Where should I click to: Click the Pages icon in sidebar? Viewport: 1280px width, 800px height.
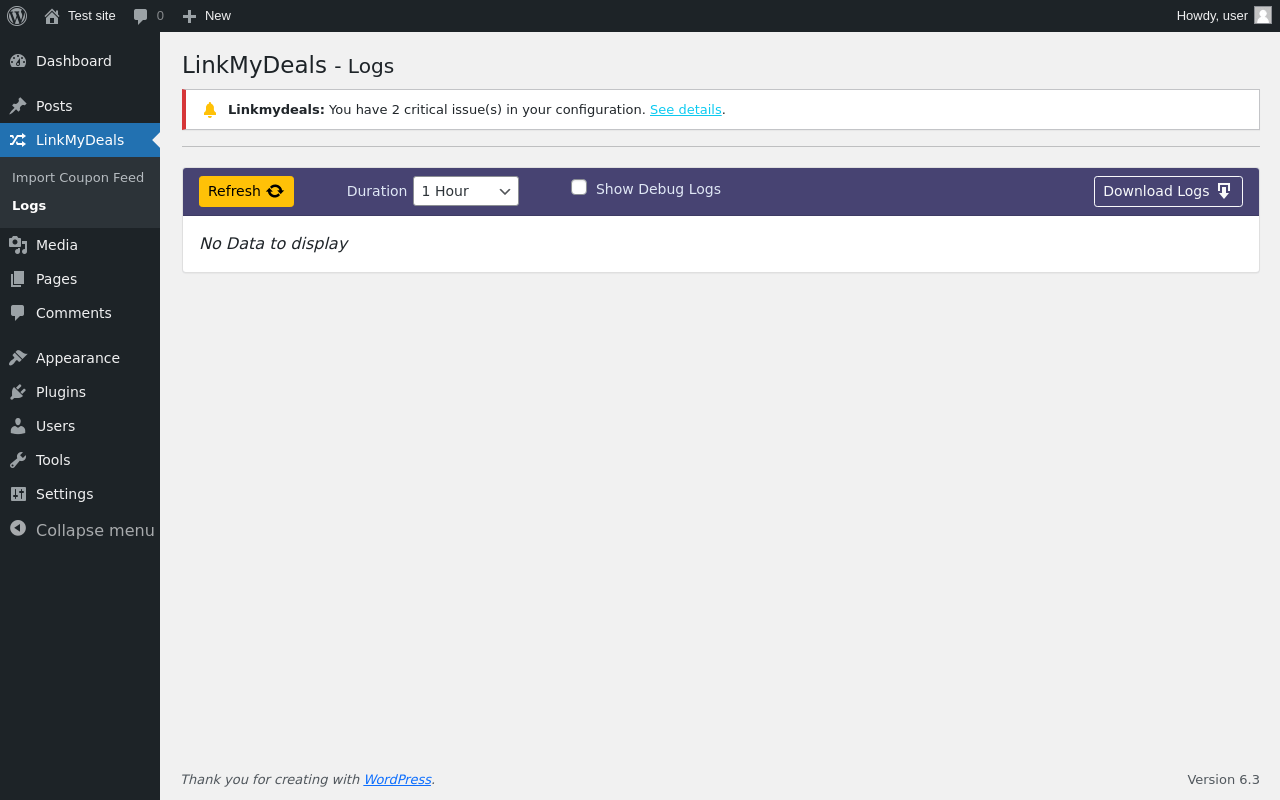[x=18, y=279]
